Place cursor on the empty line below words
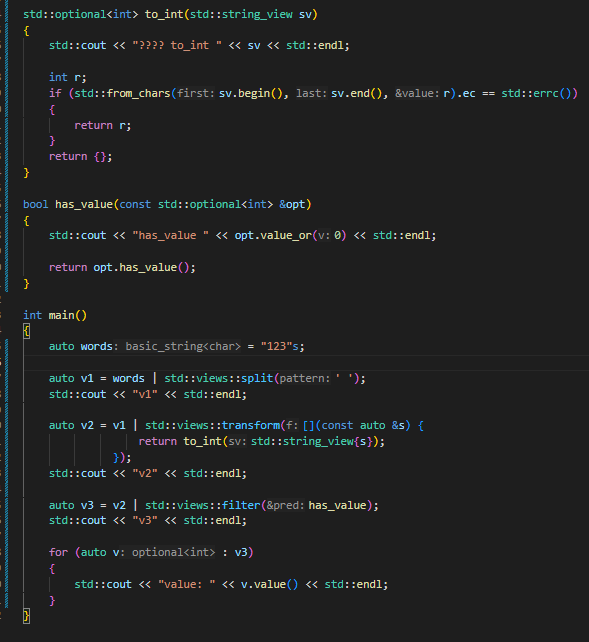The image size is (589, 642). point(306,363)
